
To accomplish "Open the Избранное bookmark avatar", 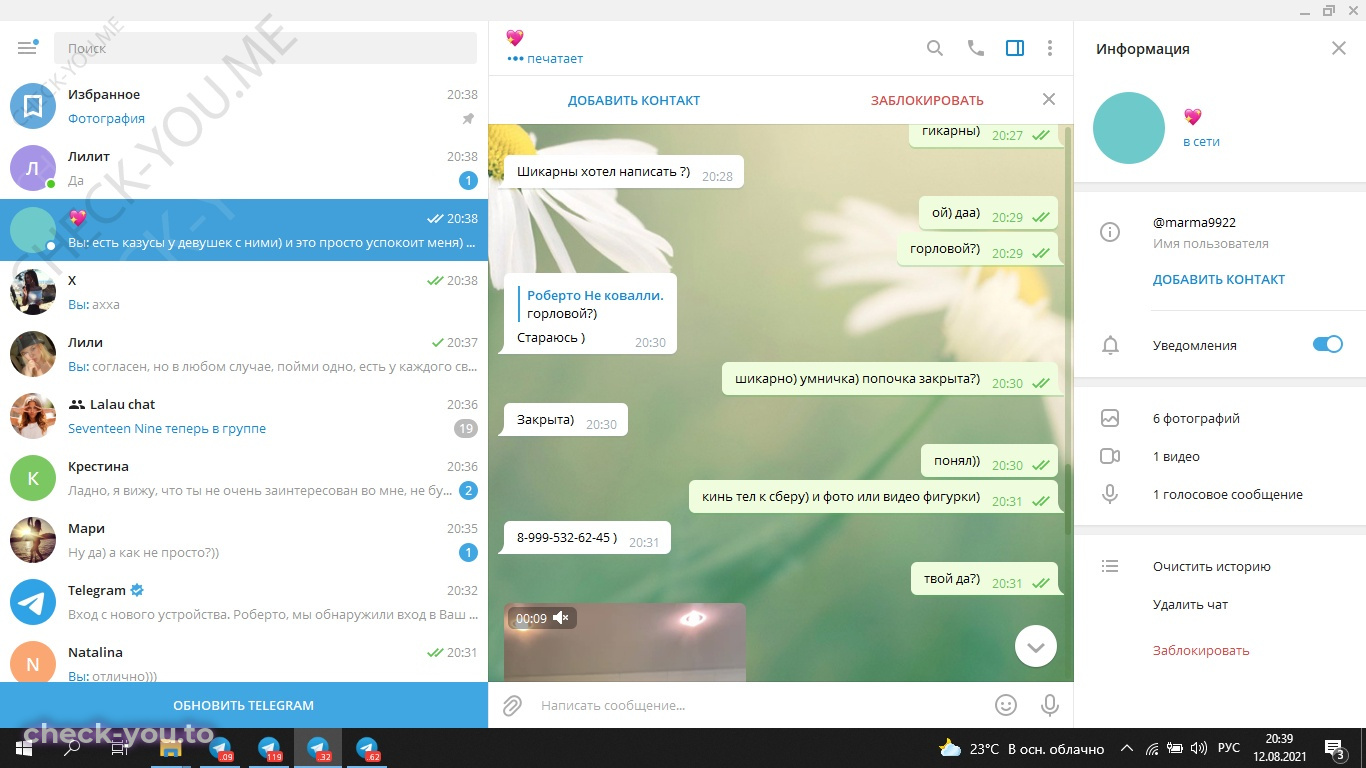I will point(33,106).
